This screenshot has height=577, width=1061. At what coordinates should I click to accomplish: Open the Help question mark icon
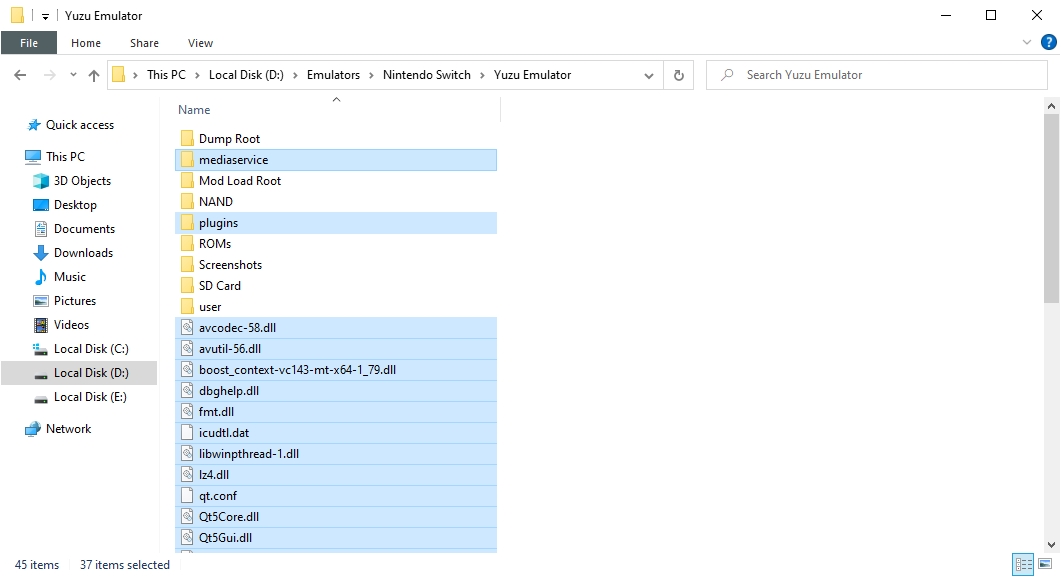[x=1048, y=43]
